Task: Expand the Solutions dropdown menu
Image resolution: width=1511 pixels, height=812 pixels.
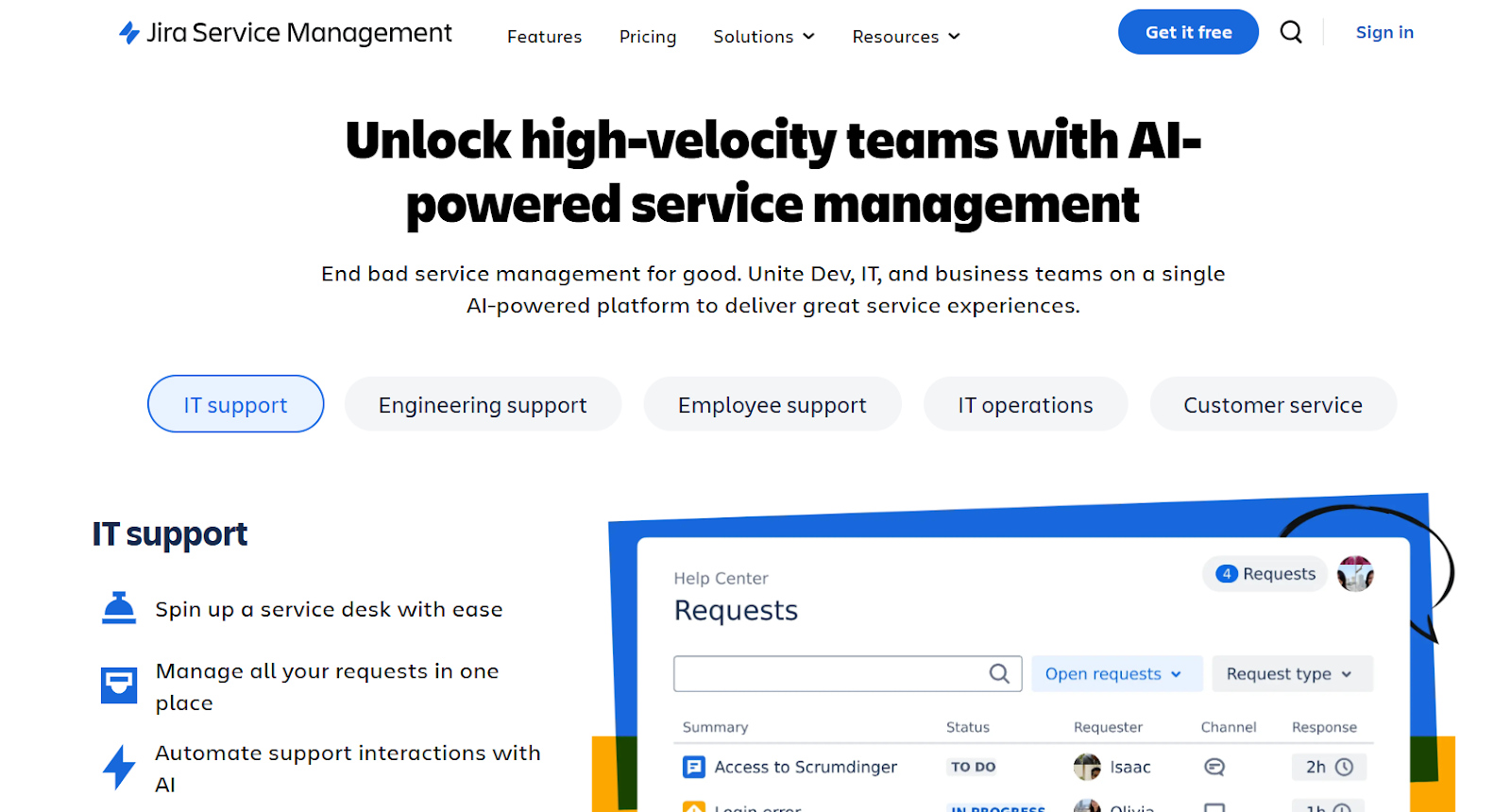Action: tap(764, 37)
